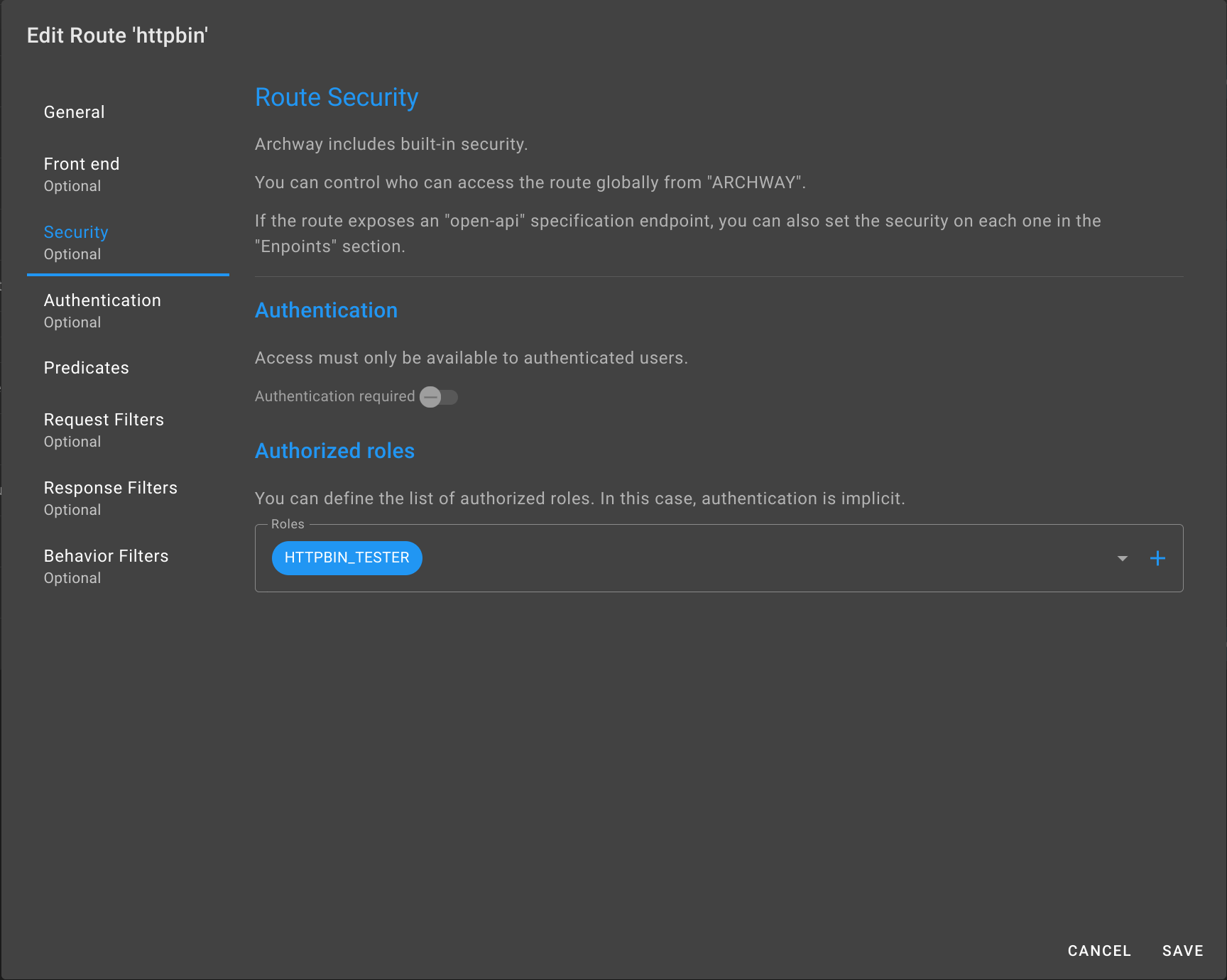Select the HTTPBIN_TESTER role chip
The width and height of the screenshot is (1227, 980).
click(347, 558)
